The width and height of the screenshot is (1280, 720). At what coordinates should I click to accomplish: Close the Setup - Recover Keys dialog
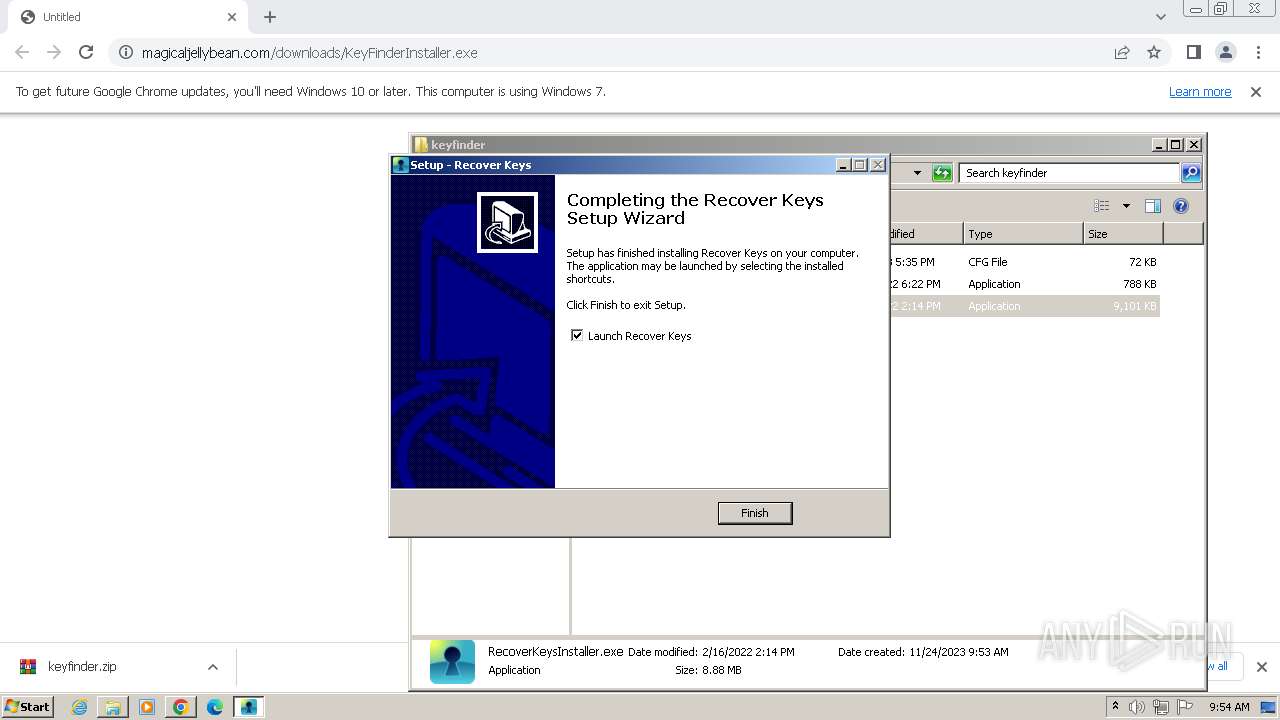pyautogui.click(x=878, y=165)
